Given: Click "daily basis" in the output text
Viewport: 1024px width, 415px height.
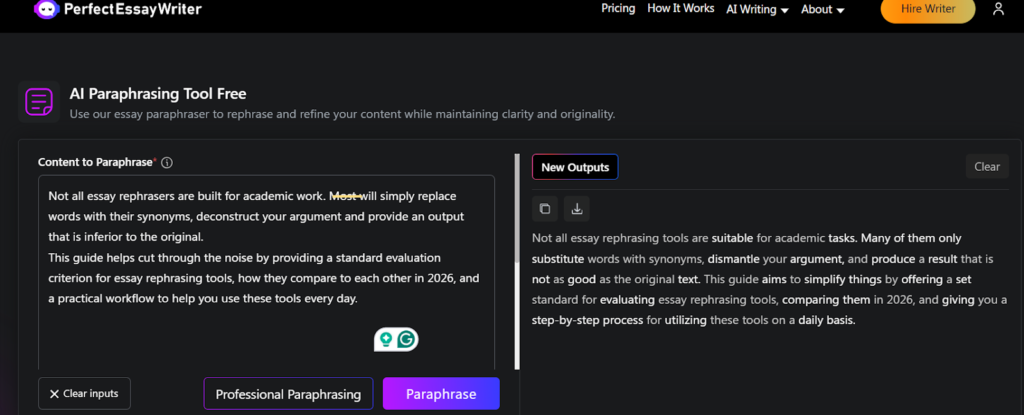Looking at the screenshot, I should click(x=826, y=321).
